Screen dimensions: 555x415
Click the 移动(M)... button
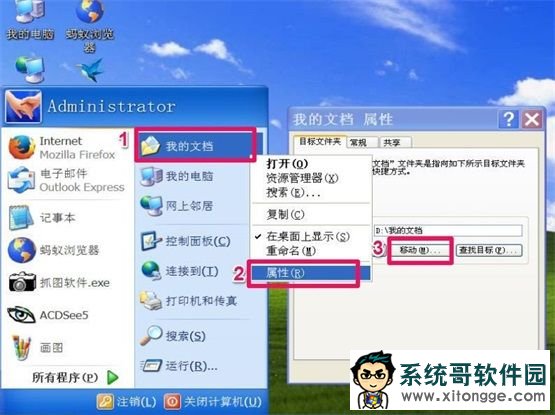(420, 250)
